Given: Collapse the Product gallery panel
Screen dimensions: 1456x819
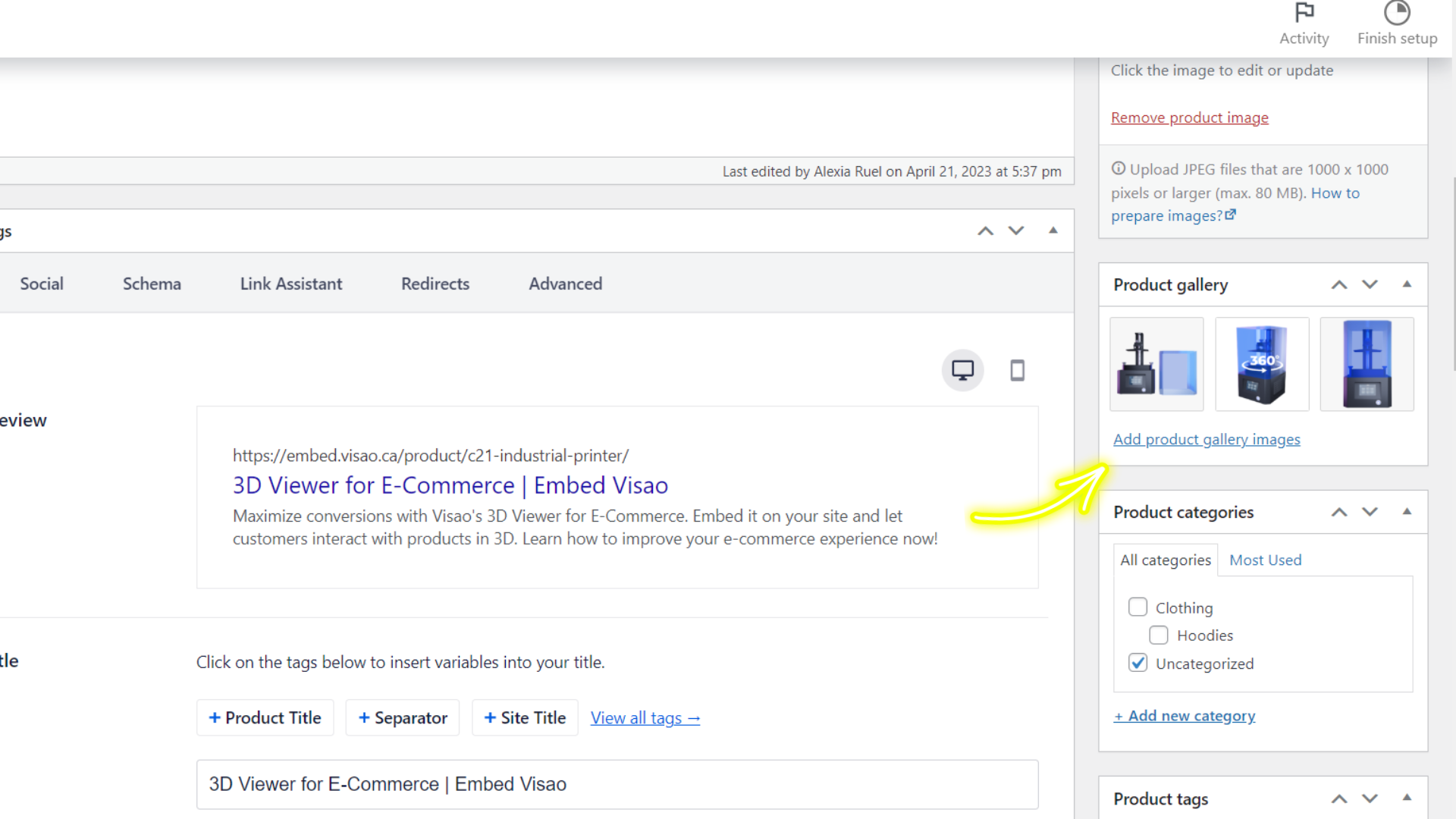Looking at the screenshot, I should [1407, 284].
